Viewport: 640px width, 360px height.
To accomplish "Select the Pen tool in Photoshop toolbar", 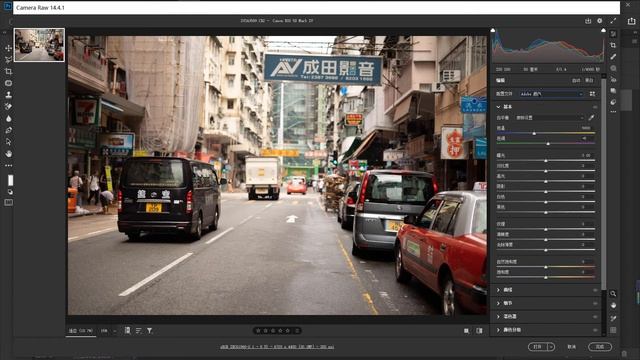I will [8, 130].
